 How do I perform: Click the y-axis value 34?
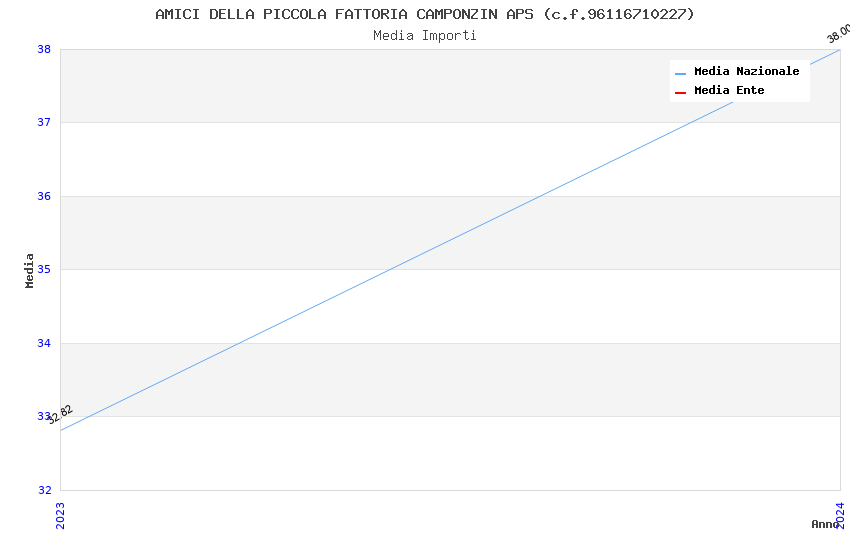click(x=44, y=343)
